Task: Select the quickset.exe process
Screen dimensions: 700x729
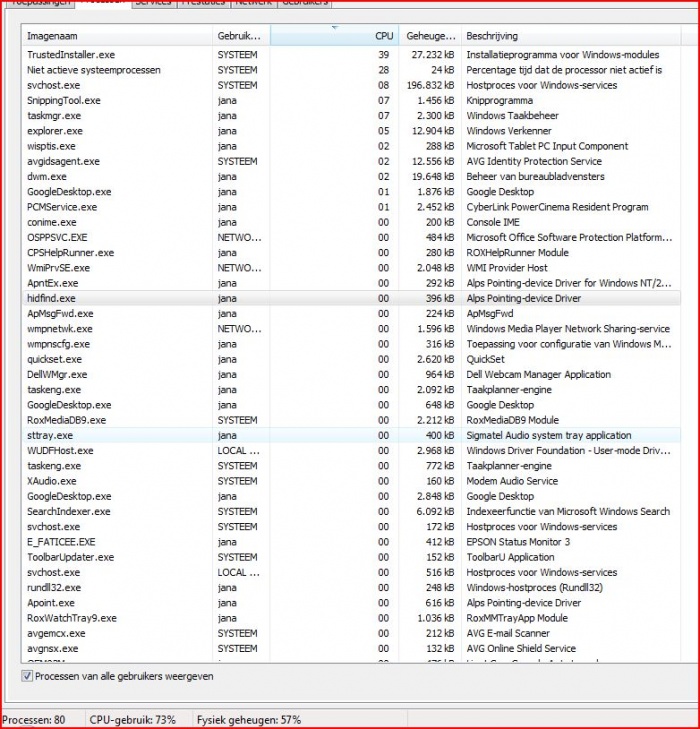Action: (351, 359)
